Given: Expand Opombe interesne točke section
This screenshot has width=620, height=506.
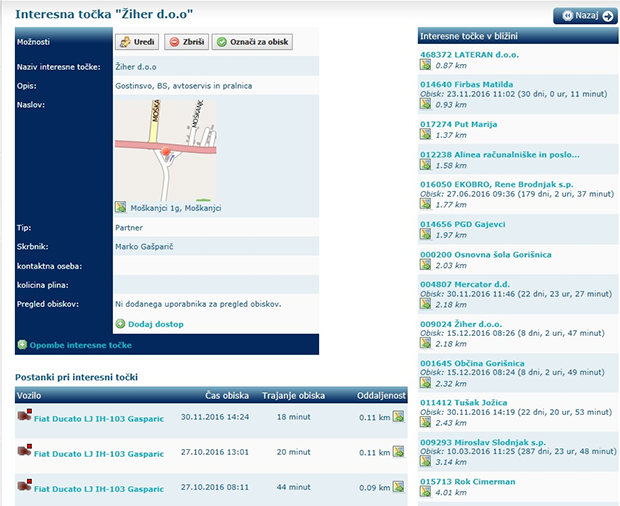Looking at the screenshot, I should (22, 345).
